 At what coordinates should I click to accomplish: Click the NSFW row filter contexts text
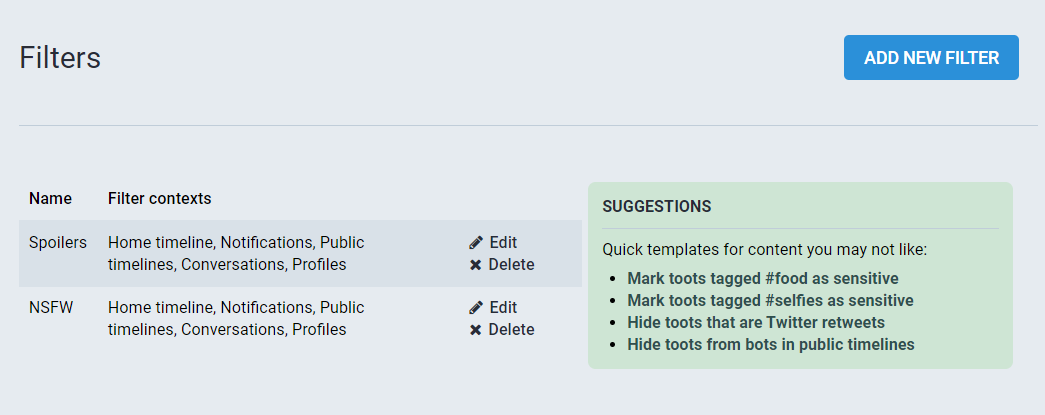tap(236, 318)
